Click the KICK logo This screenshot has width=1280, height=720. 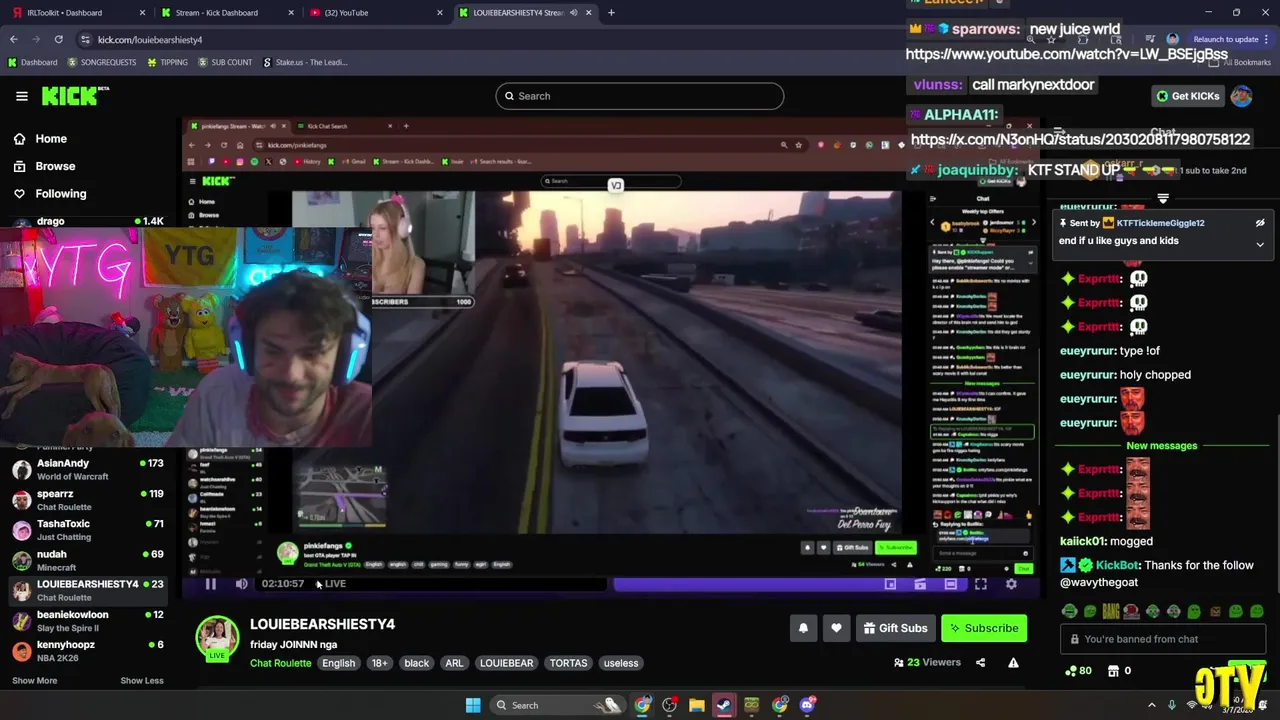pos(74,96)
